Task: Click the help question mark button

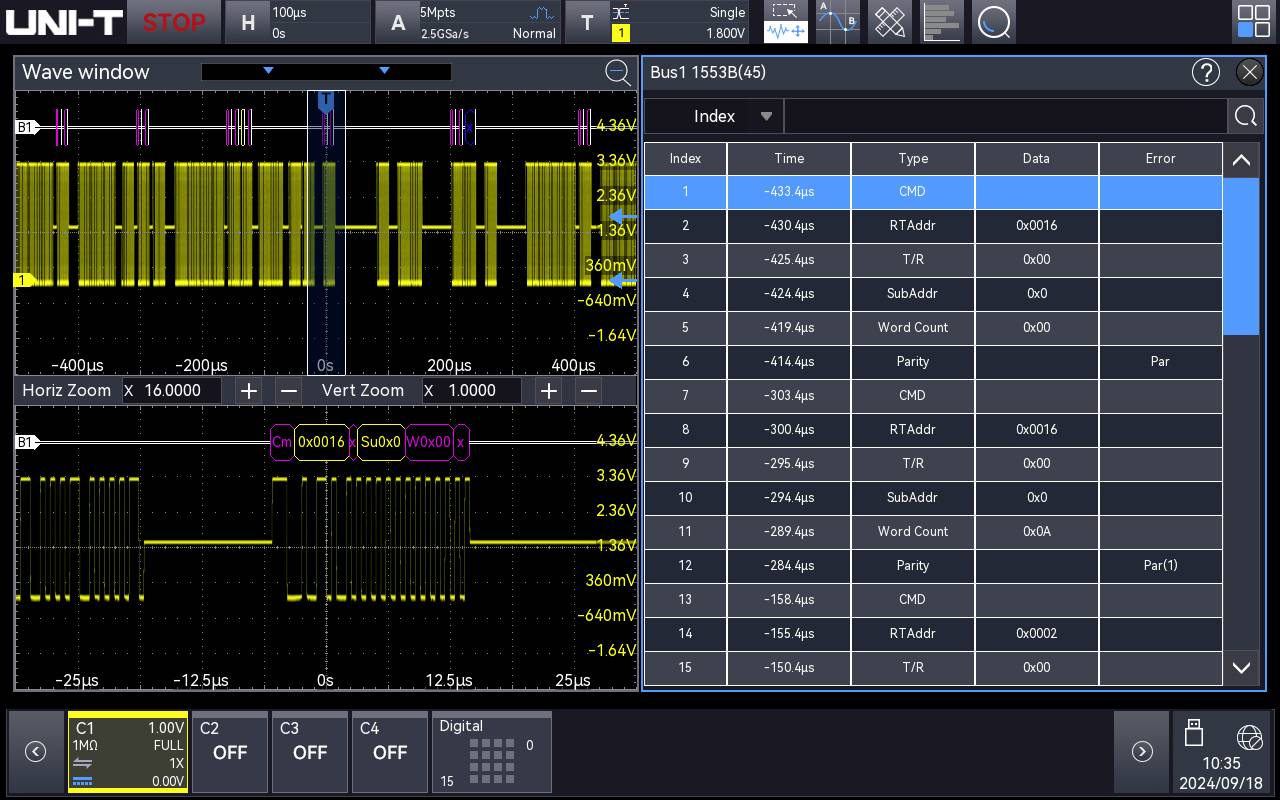Action: (1206, 72)
